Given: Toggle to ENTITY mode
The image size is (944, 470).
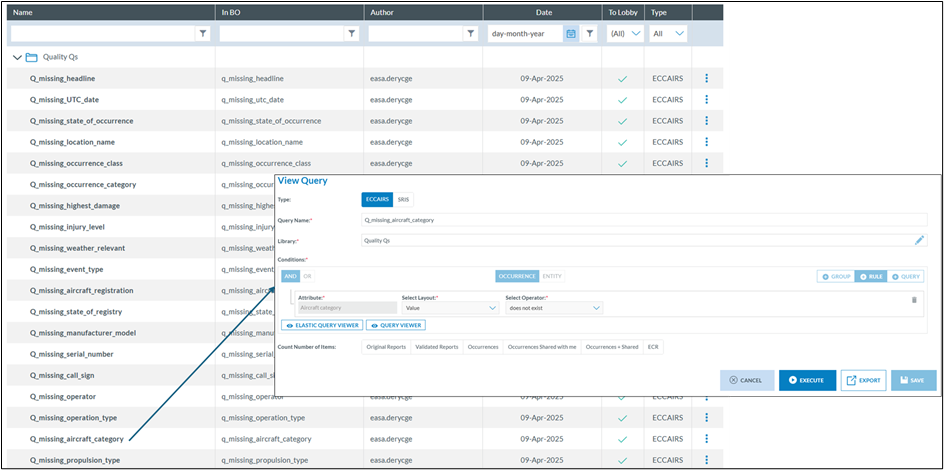Looking at the screenshot, I should [552, 276].
